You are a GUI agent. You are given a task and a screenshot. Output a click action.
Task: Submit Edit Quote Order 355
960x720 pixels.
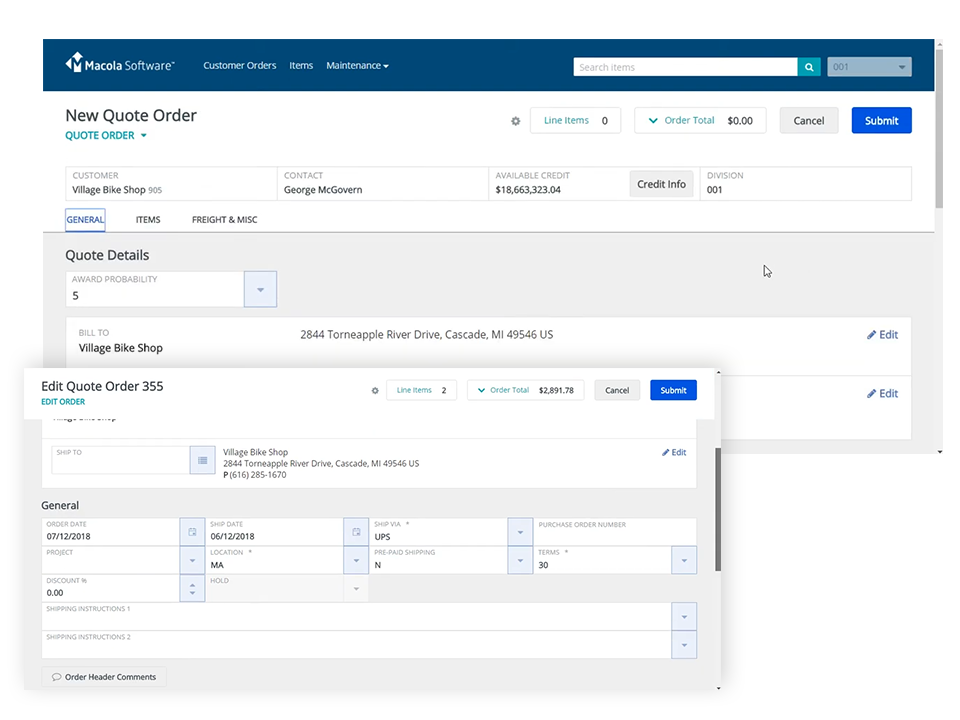click(x=673, y=391)
